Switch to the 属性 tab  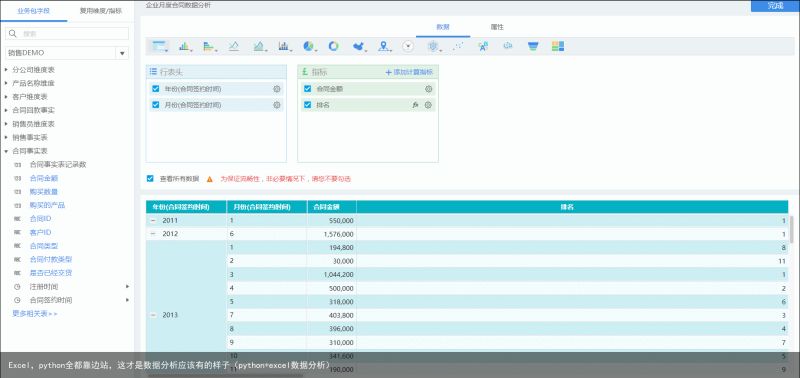[x=497, y=27]
